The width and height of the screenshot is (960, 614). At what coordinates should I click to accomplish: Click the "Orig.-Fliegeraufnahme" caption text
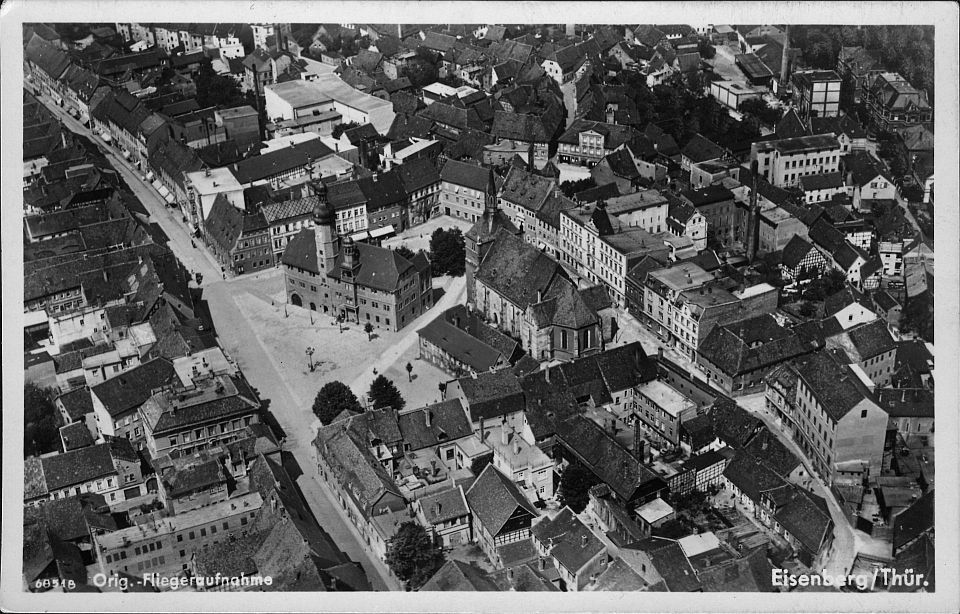tap(182, 580)
